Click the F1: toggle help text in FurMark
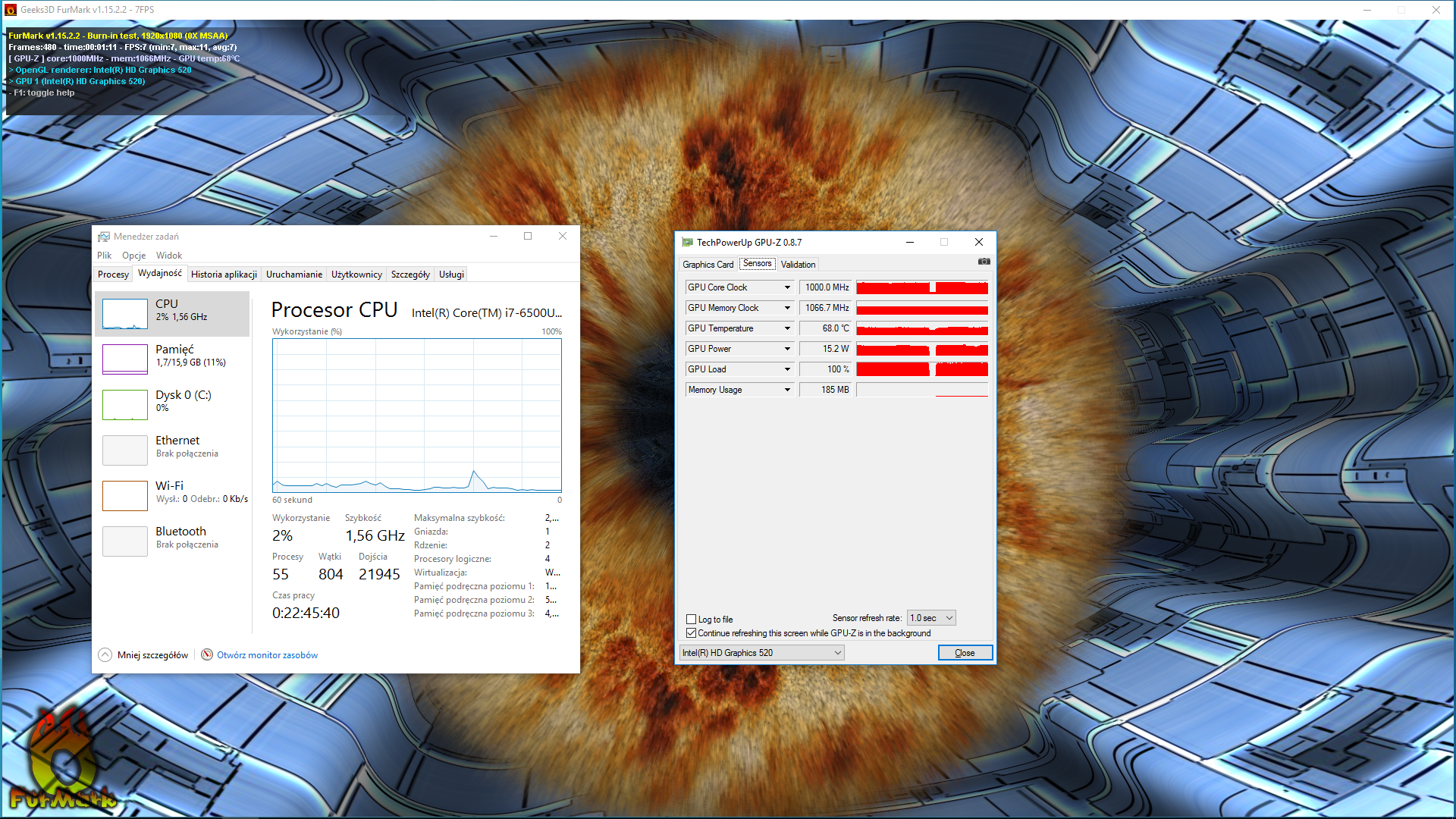Viewport: 1456px width, 819px height. 44,93
